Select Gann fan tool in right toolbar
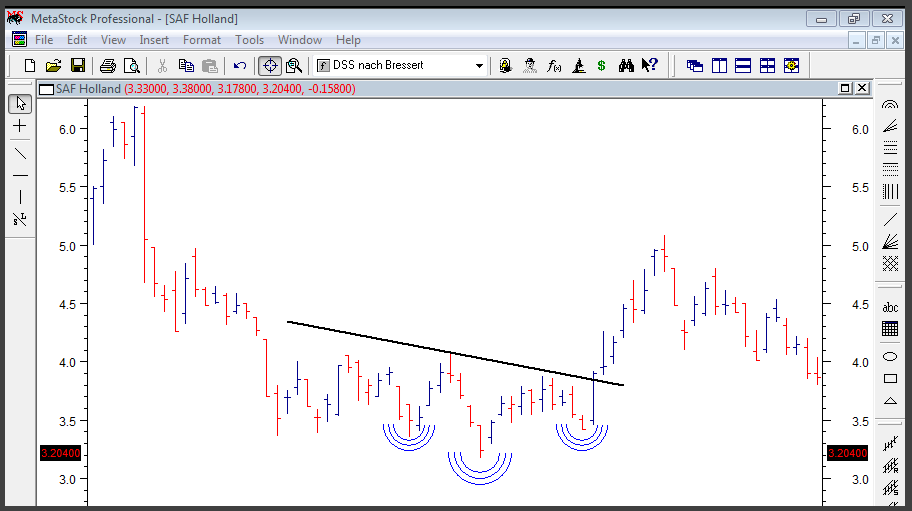Screen dimensions: 912x511 pyautogui.click(x=890, y=241)
